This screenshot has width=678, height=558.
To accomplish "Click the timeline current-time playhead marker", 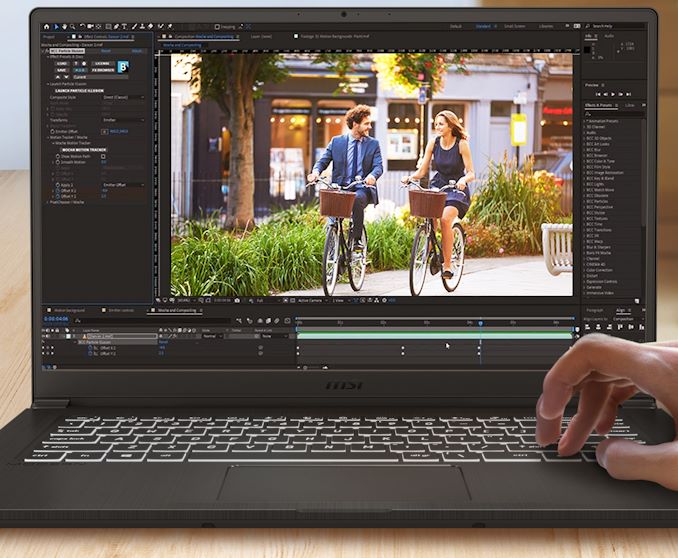I will (x=479, y=323).
